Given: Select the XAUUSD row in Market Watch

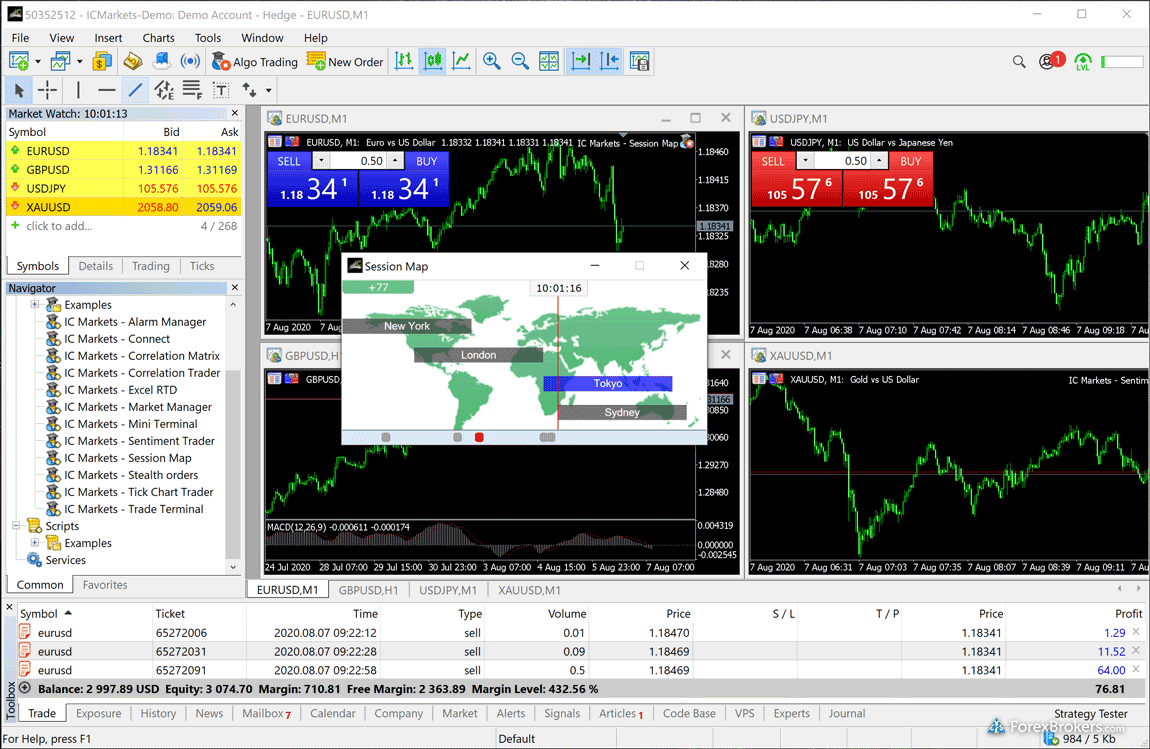Looking at the screenshot, I should (x=123, y=207).
